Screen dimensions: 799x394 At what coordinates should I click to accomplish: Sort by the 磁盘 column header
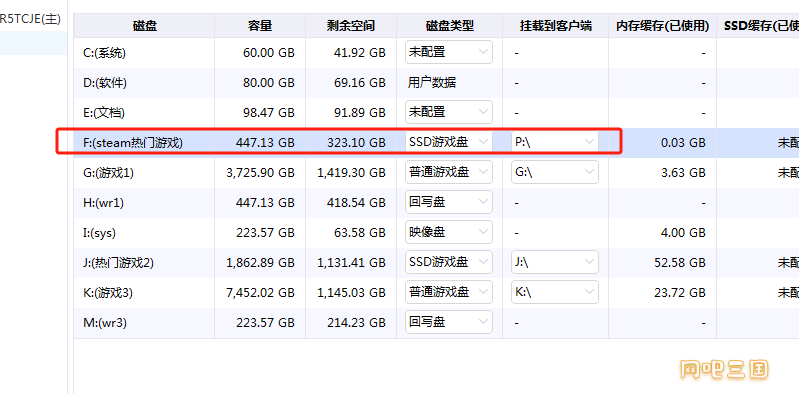[144, 25]
